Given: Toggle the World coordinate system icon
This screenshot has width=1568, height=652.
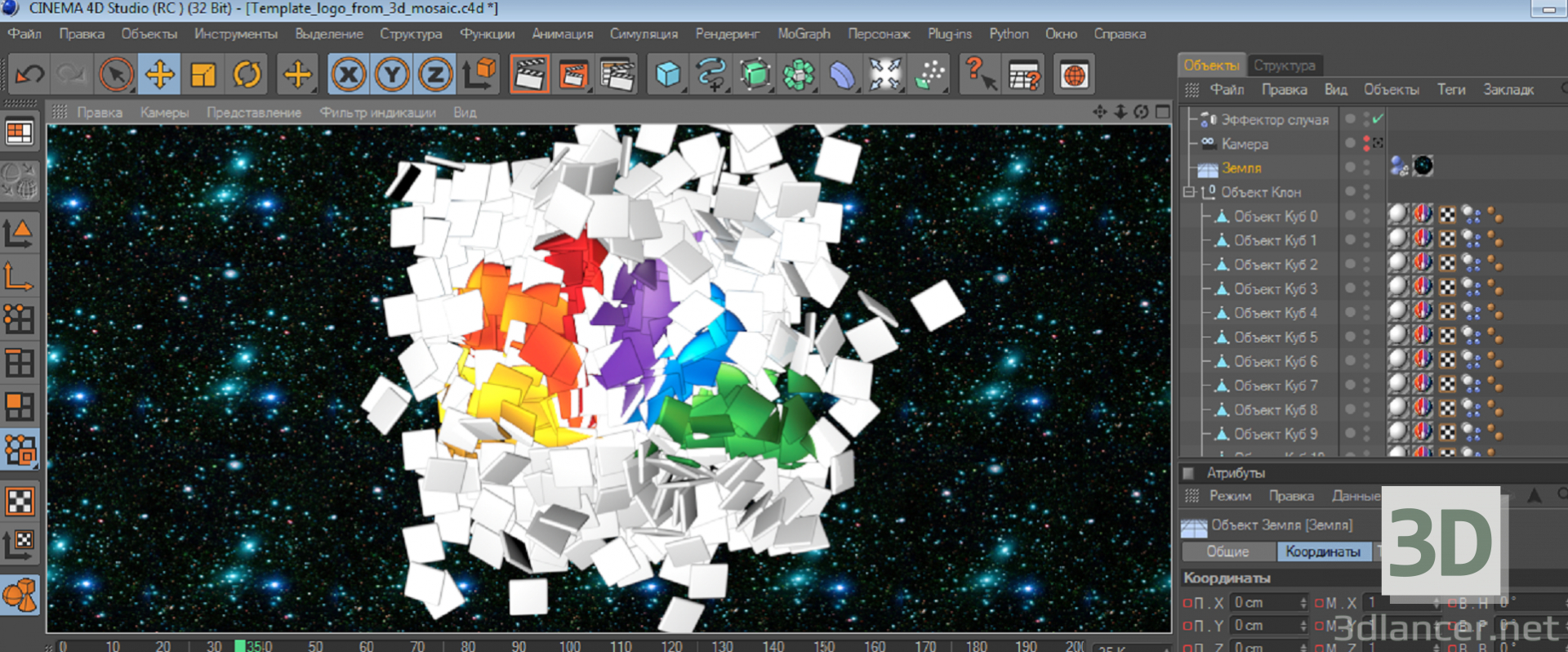Looking at the screenshot, I should click(x=480, y=74).
